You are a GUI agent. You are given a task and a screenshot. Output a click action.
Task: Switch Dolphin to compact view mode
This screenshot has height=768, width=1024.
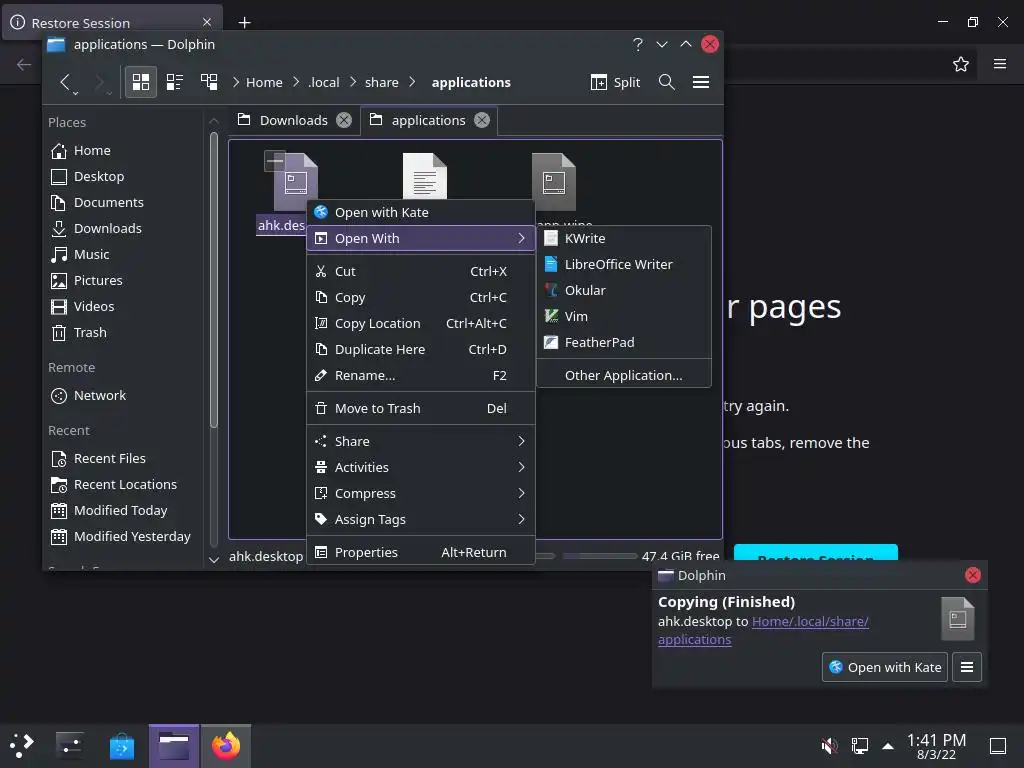(174, 82)
